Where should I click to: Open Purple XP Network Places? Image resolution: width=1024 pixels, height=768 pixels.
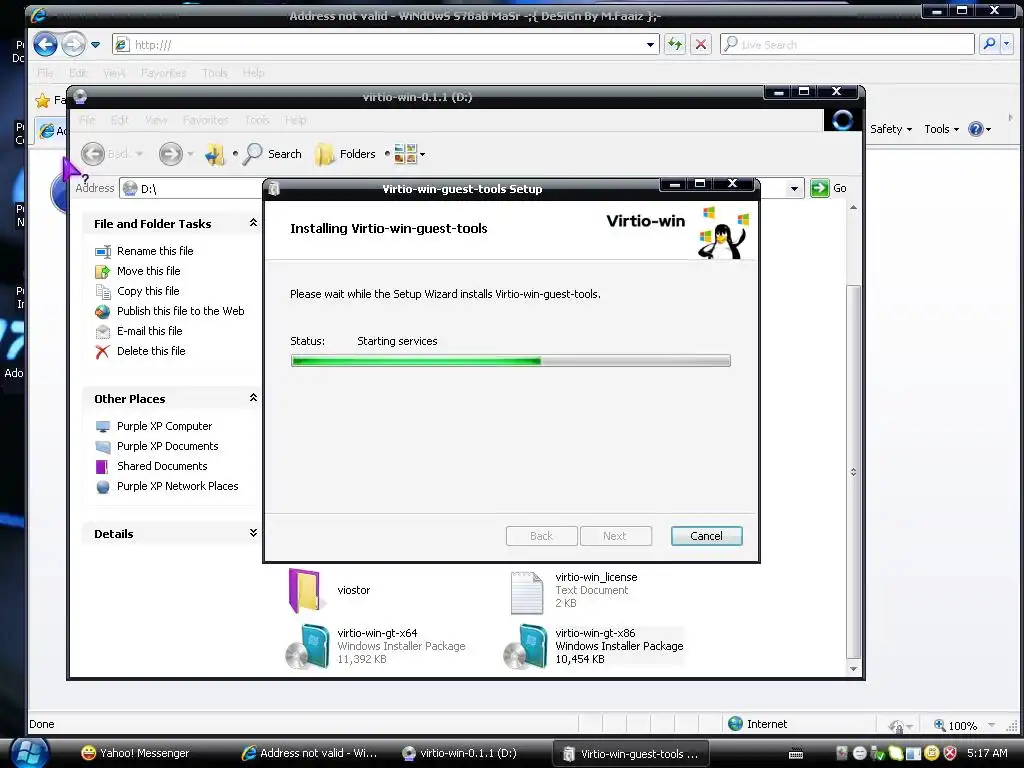(178, 487)
